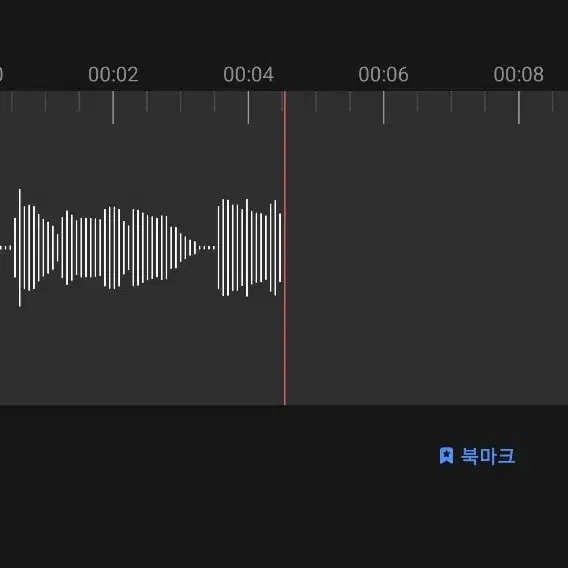Click the silent dotted waveform at far left
568x568 pixels.
5,248
